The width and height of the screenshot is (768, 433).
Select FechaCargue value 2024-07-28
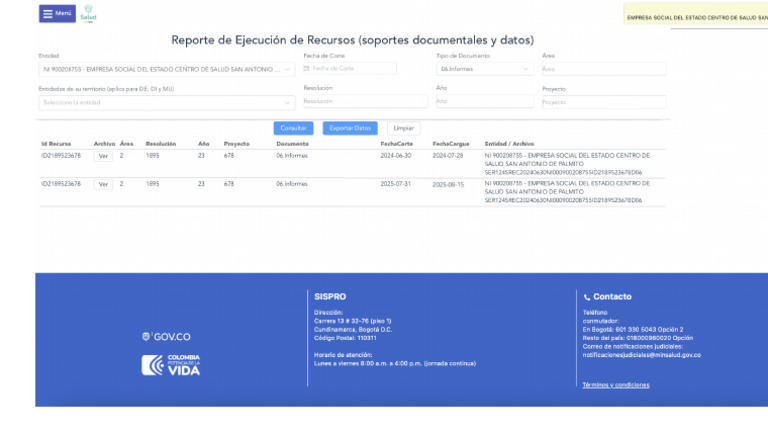pos(448,156)
